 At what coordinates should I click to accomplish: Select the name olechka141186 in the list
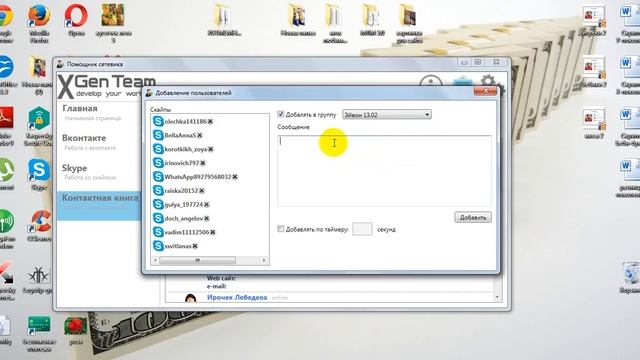[x=185, y=122]
